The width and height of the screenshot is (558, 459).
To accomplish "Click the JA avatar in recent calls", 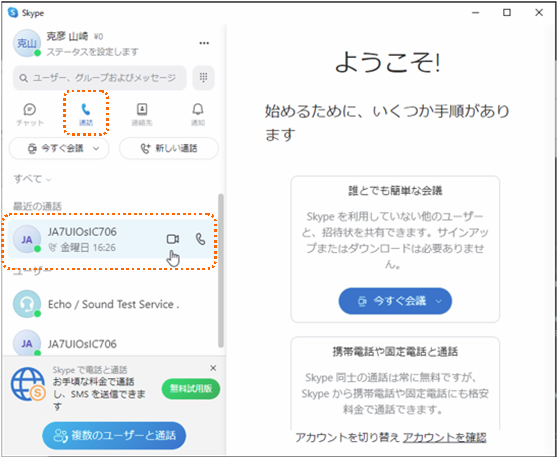I will pos(27,239).
